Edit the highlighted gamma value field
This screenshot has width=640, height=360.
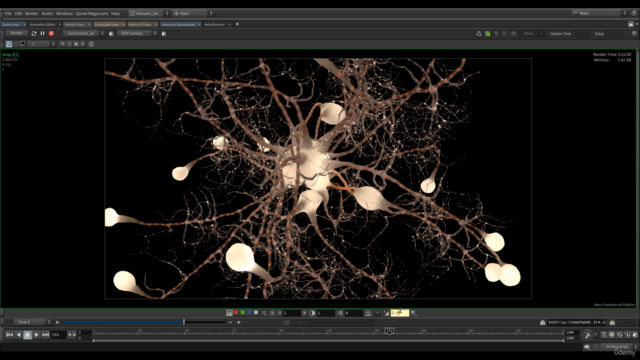400,313
